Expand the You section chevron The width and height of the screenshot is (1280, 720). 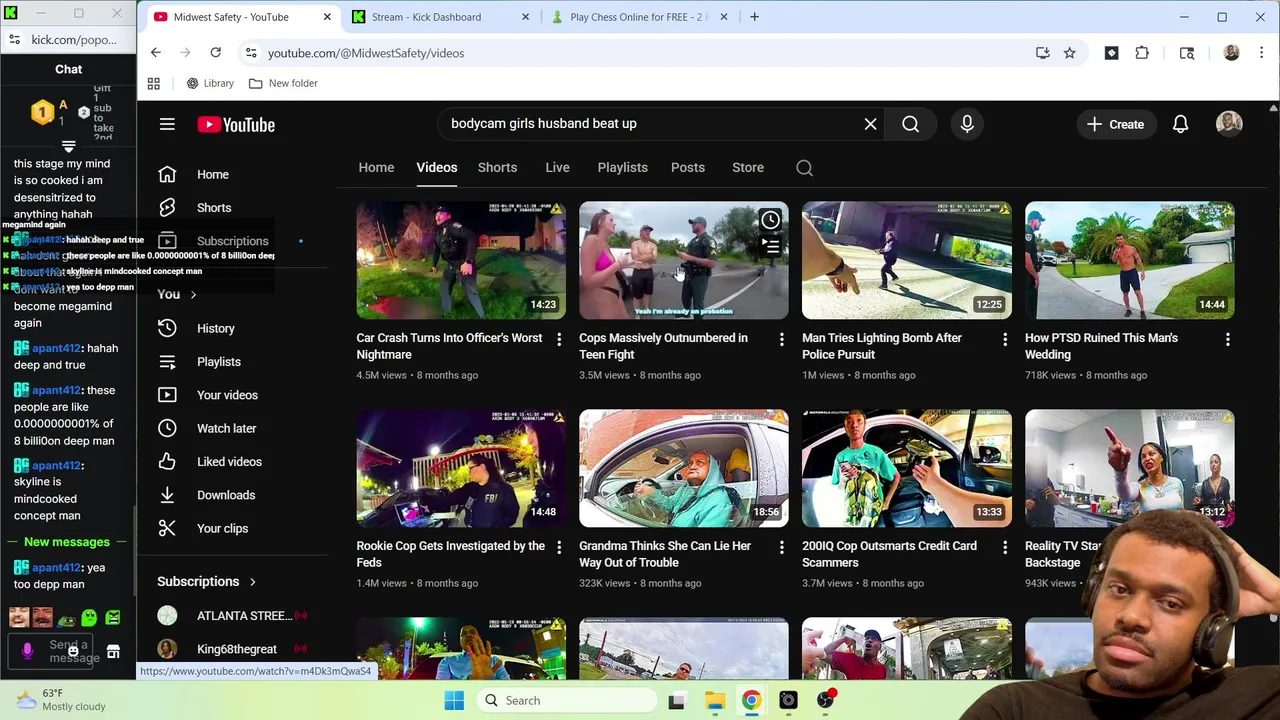193,295
